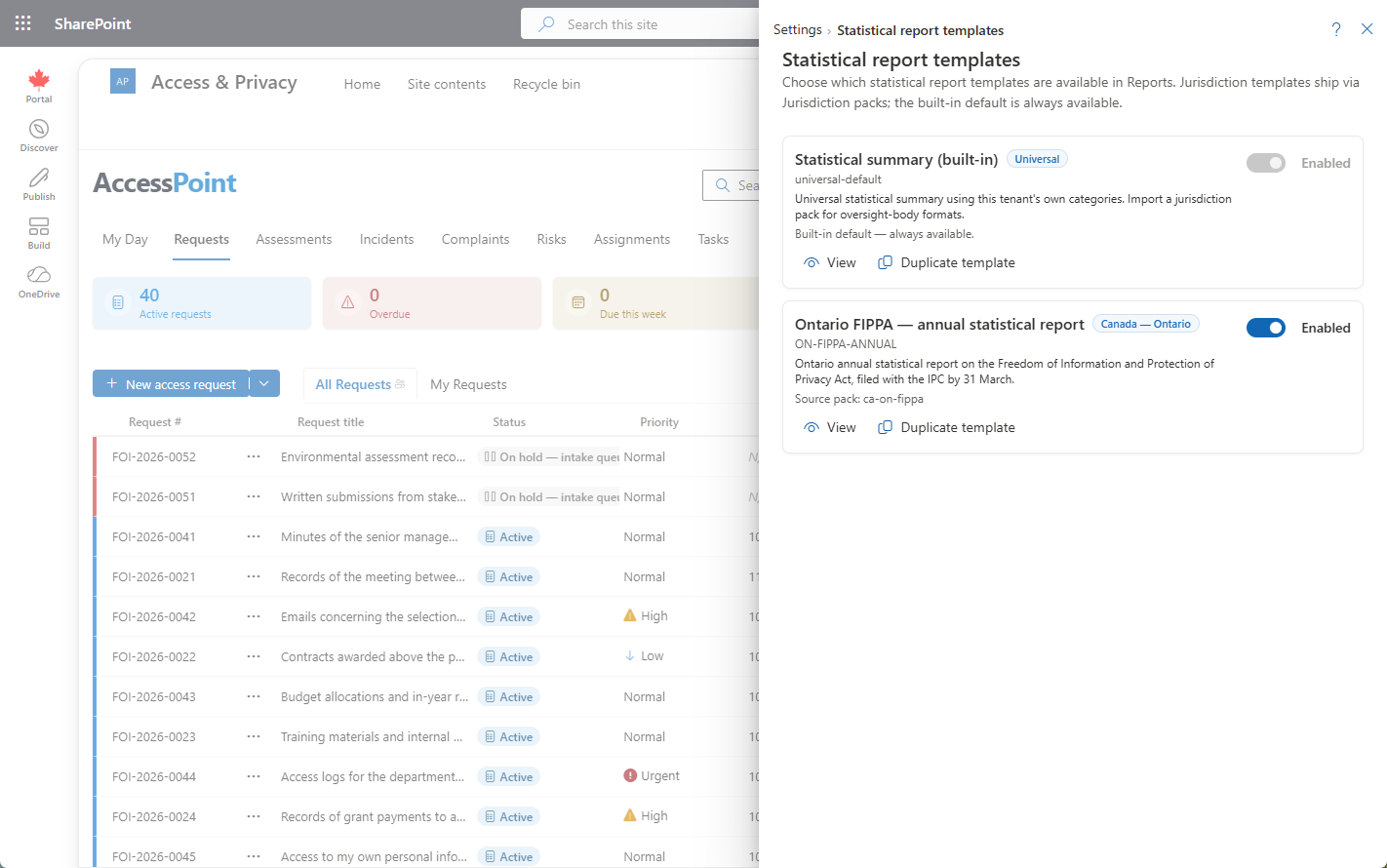Switch to the Complaints tab
Viewport: 1387px width, 868px height.
pos(475,239)
